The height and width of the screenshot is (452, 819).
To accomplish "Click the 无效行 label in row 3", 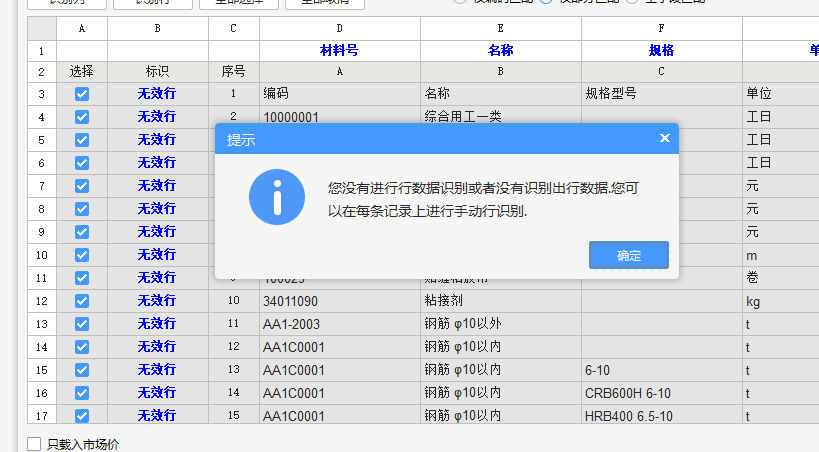I will coord(157,94).
